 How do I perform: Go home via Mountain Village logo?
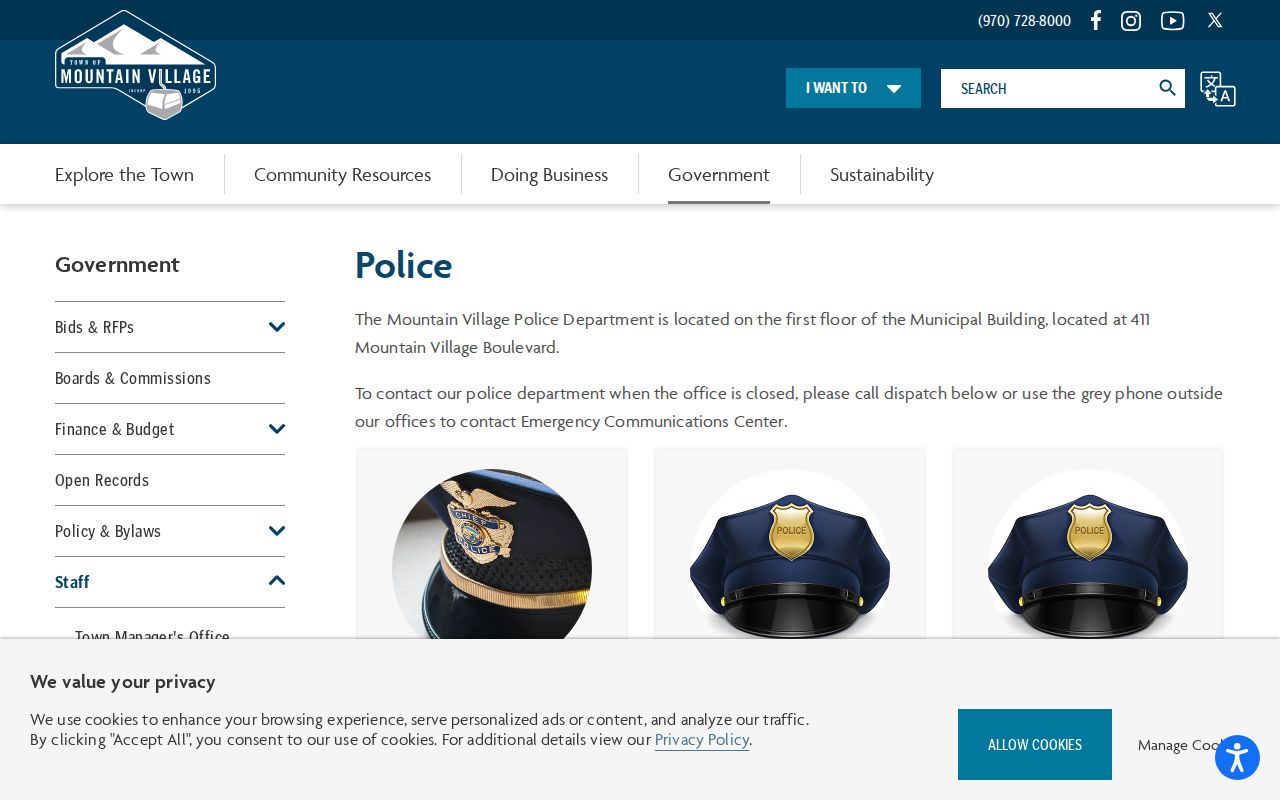[x=135, y=65]
